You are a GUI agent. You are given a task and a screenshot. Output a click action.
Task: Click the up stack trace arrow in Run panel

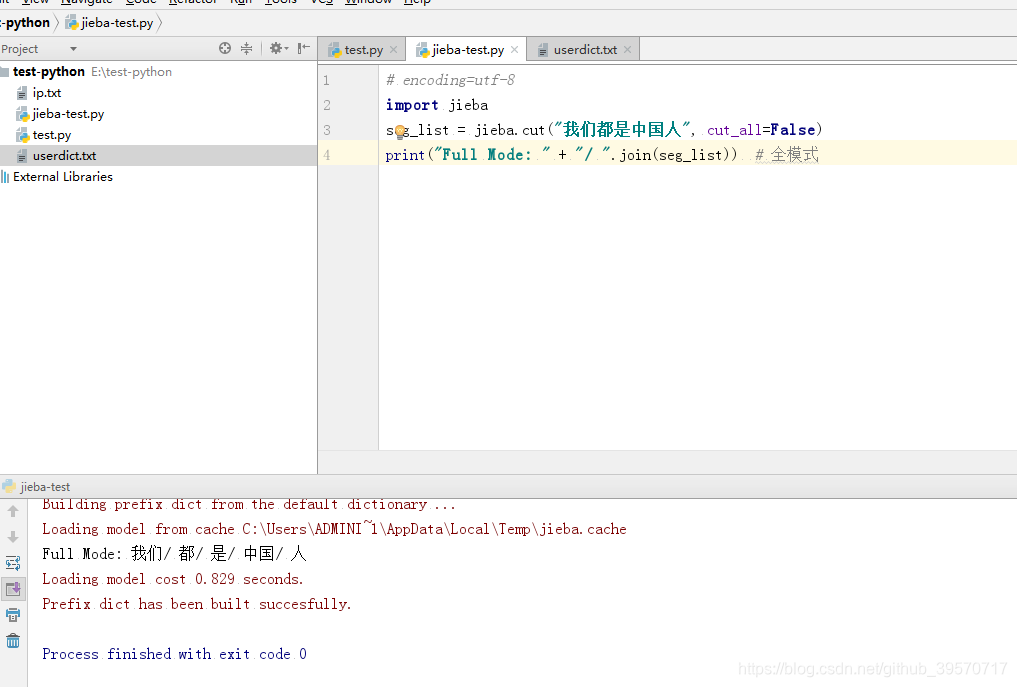click(13, 511)
